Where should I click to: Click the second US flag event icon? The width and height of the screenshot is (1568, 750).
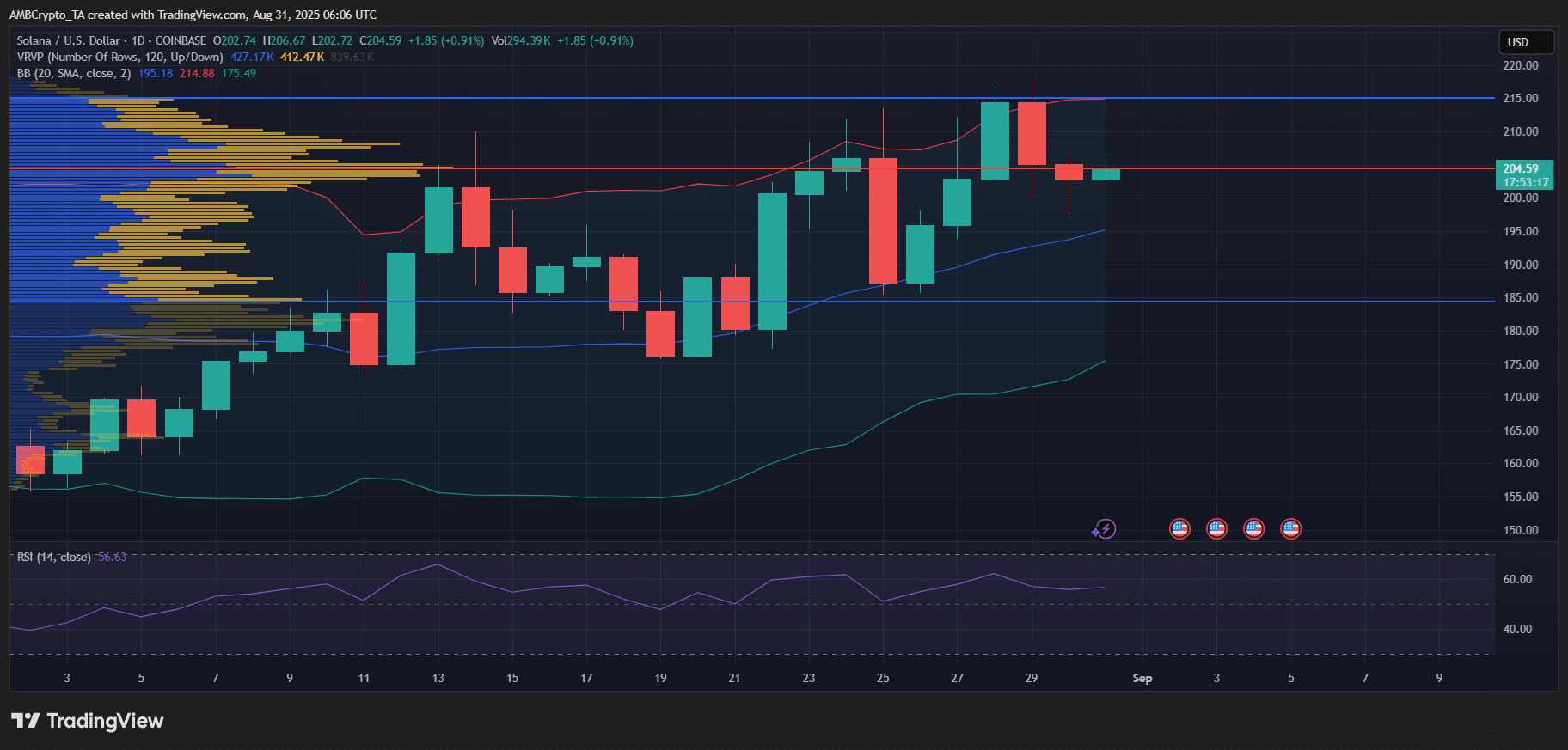point(1216,529)
